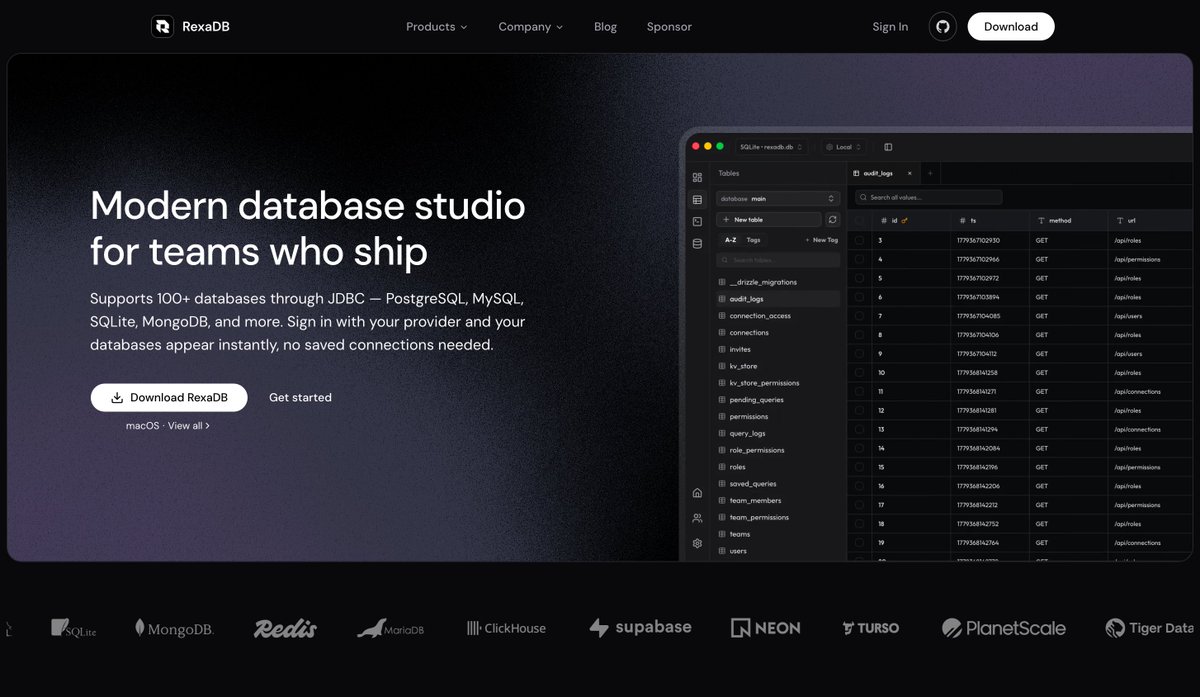Open the Sponsor page
The height and width of the screenshot is (697, 1200).
click(669, 27)
